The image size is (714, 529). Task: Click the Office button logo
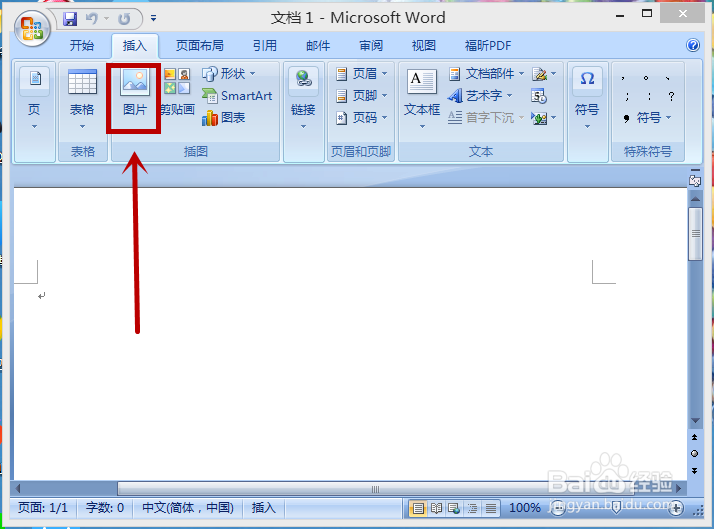(x=32, y=29)
